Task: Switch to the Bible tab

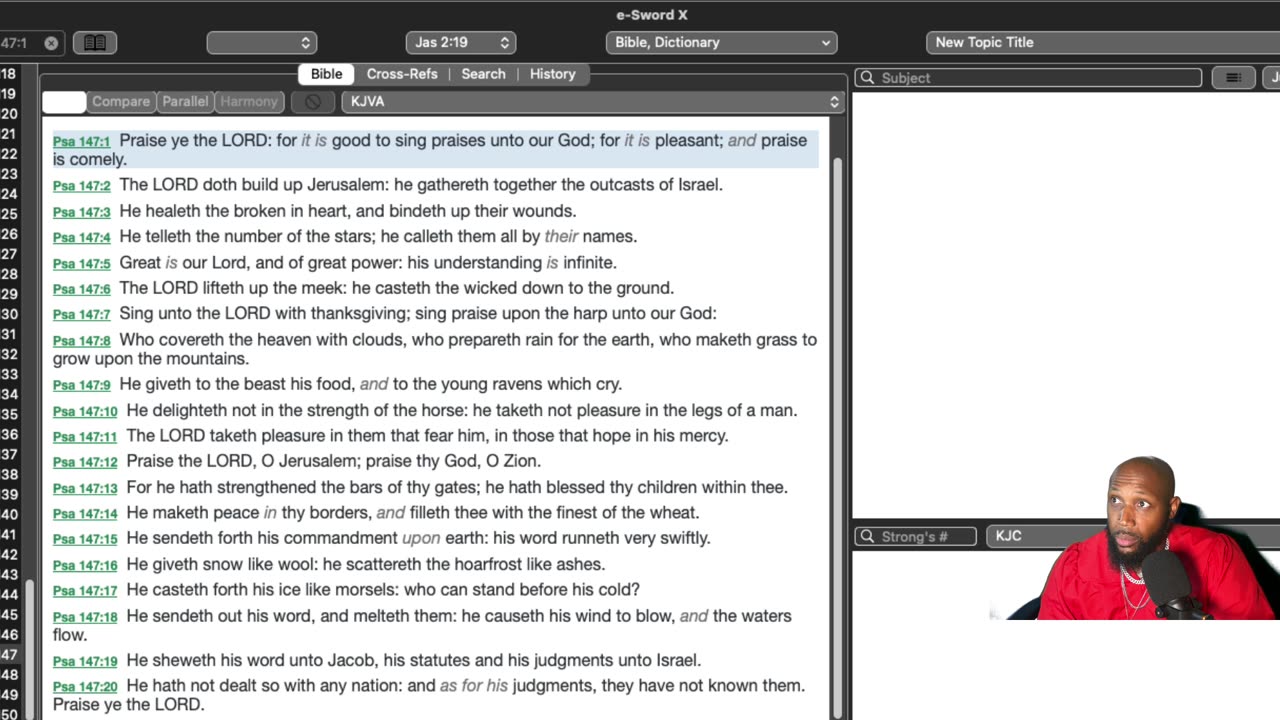Action: [x=326, y=74]
